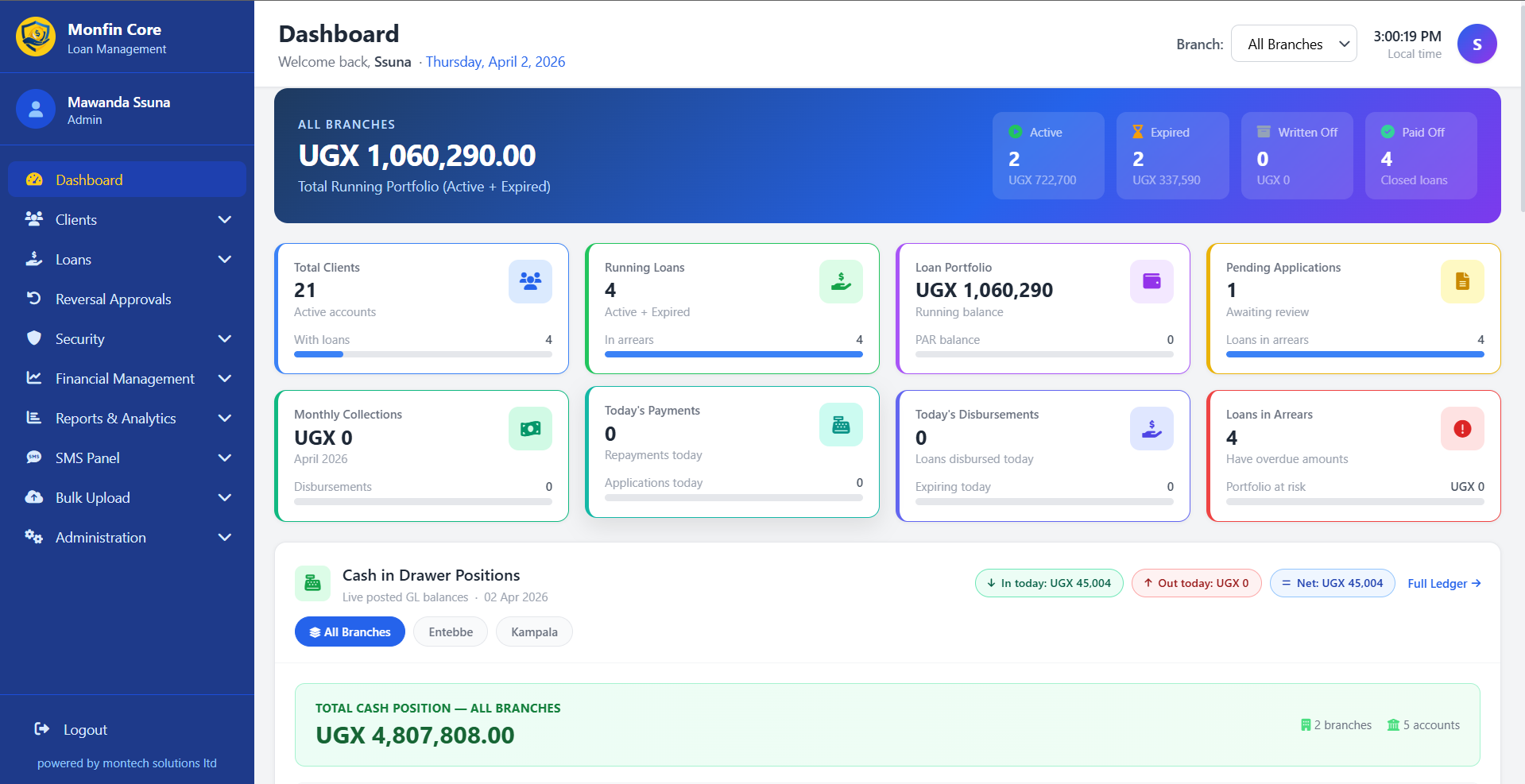The image size is (1525, 784).
Task: Select Administration in the sidebar
Action: 127,537
